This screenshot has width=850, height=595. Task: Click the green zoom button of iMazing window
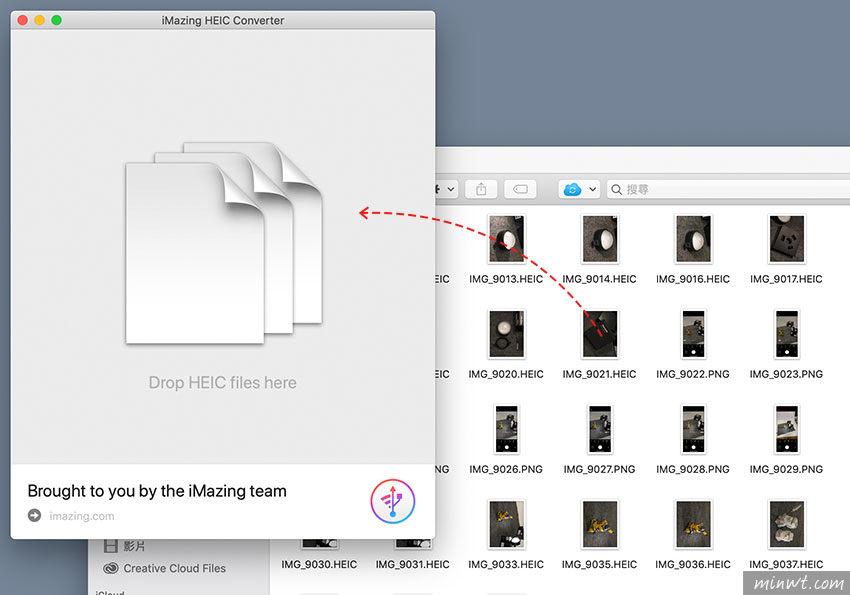click(56, 20)
